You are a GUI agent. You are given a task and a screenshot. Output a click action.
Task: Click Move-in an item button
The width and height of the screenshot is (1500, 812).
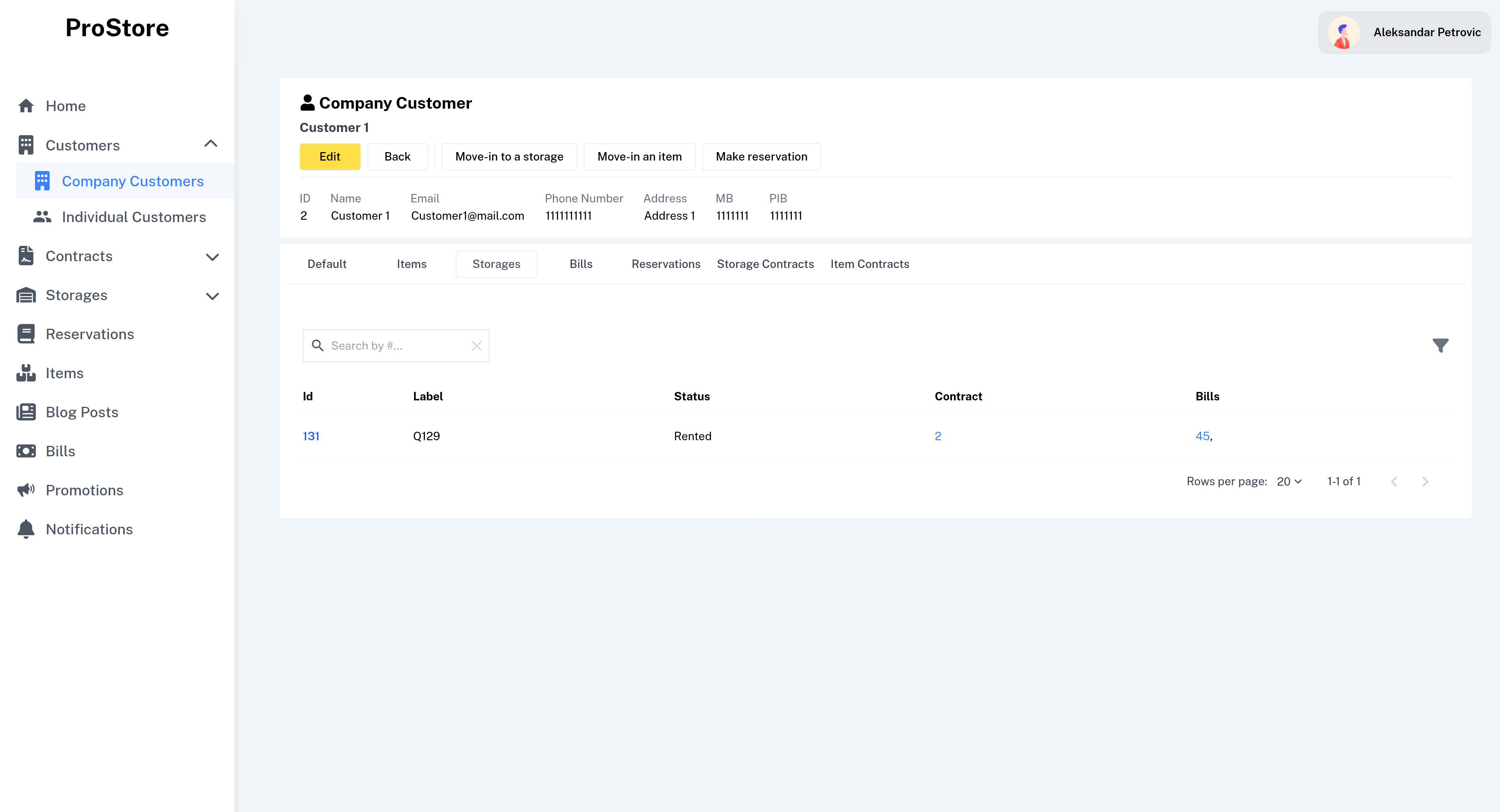pyautogui.click(x=639, y=157)
